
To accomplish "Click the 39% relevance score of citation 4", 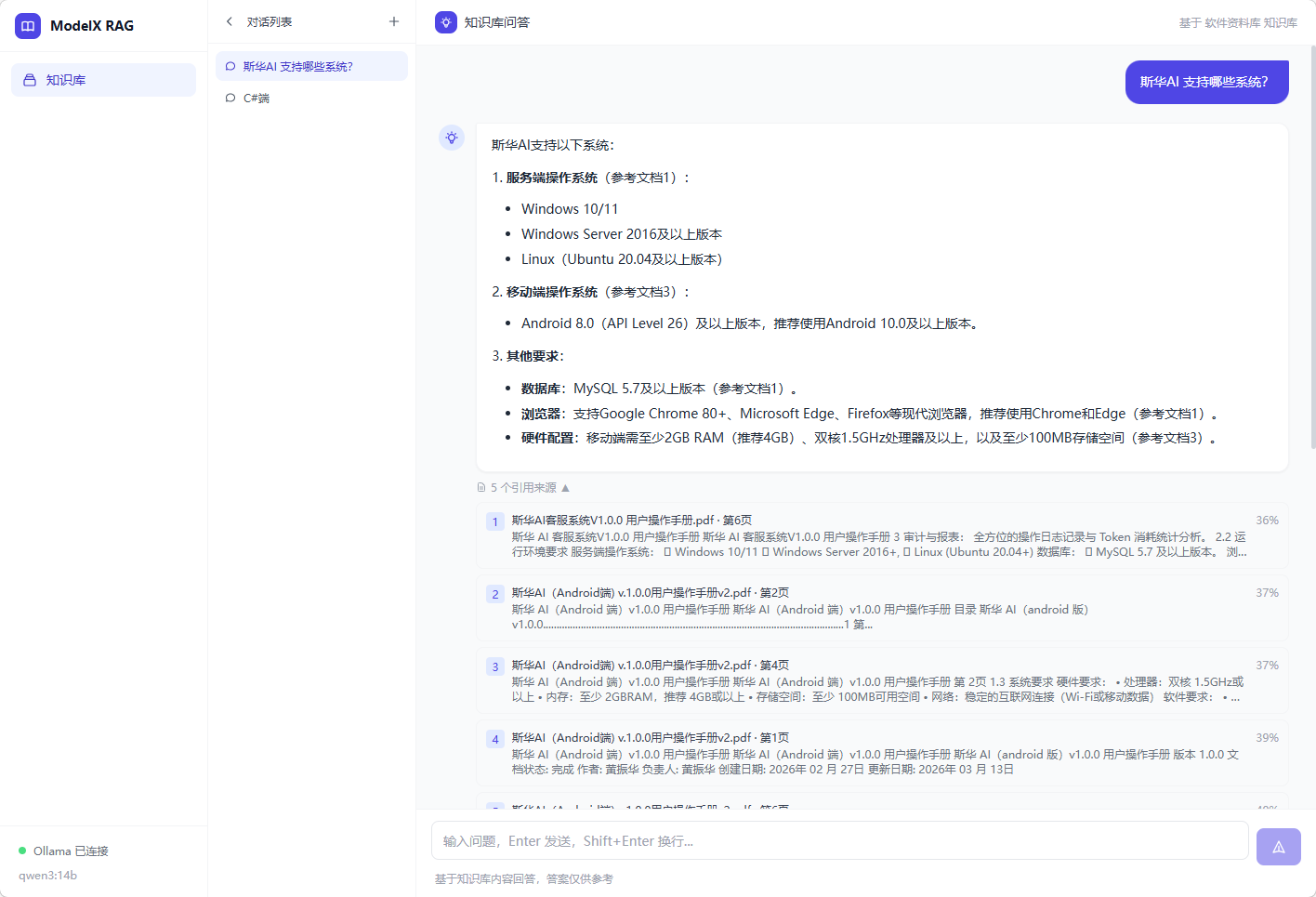I will [1268, 738].
